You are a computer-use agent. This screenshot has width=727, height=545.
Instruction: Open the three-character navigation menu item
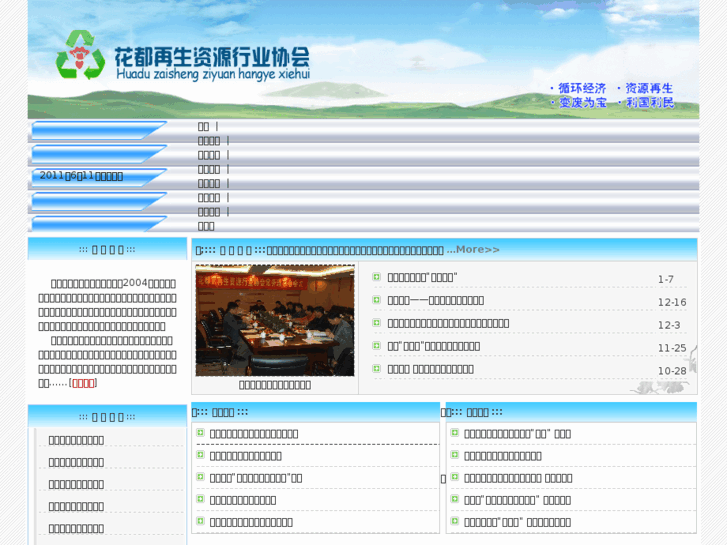tap(206, 226)
